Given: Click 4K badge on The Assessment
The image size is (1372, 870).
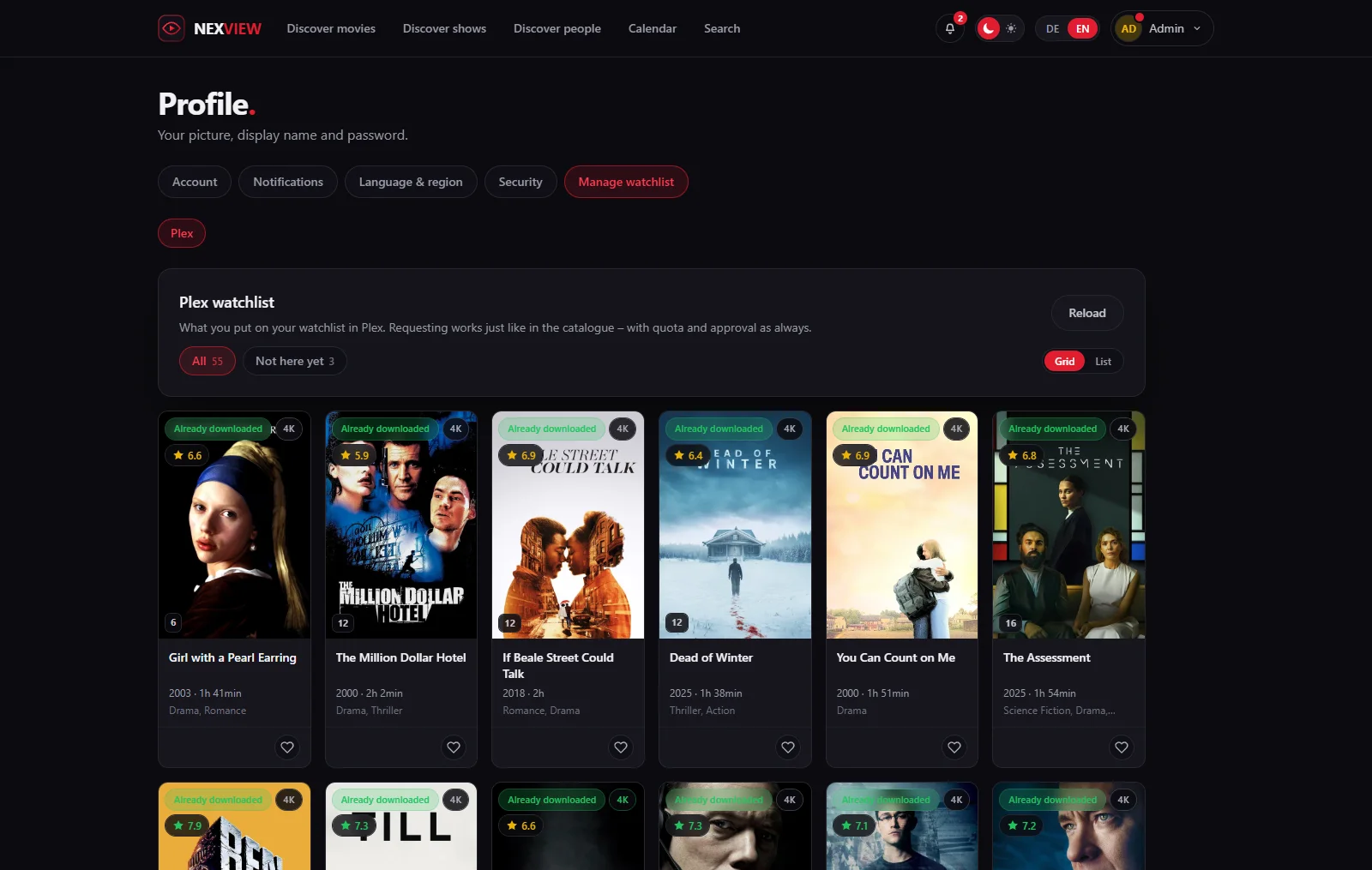Looking at the screenshot, I should (x=1123, y=429).
